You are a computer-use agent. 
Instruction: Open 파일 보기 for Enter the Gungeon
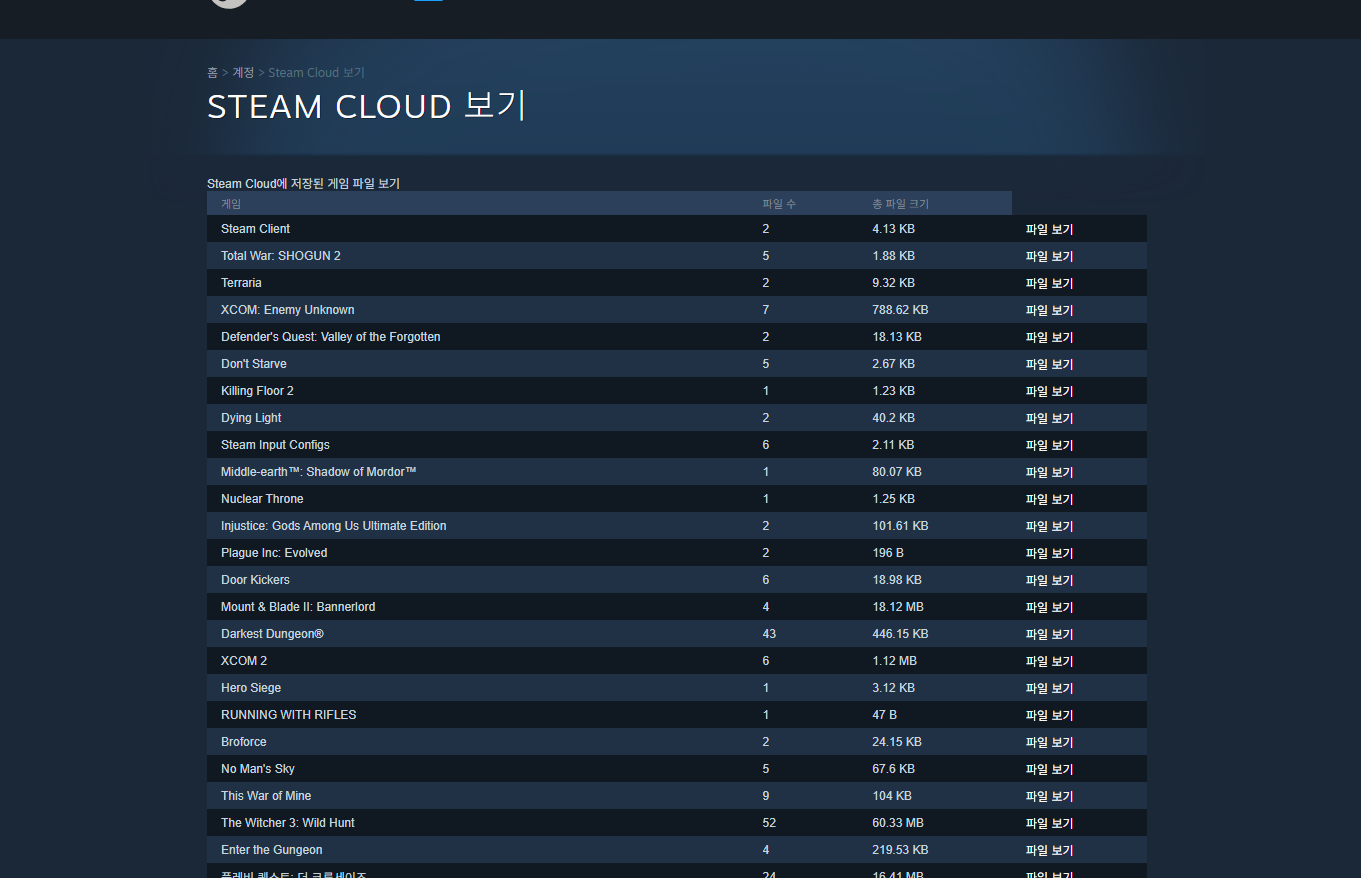tap(1049, 850)
